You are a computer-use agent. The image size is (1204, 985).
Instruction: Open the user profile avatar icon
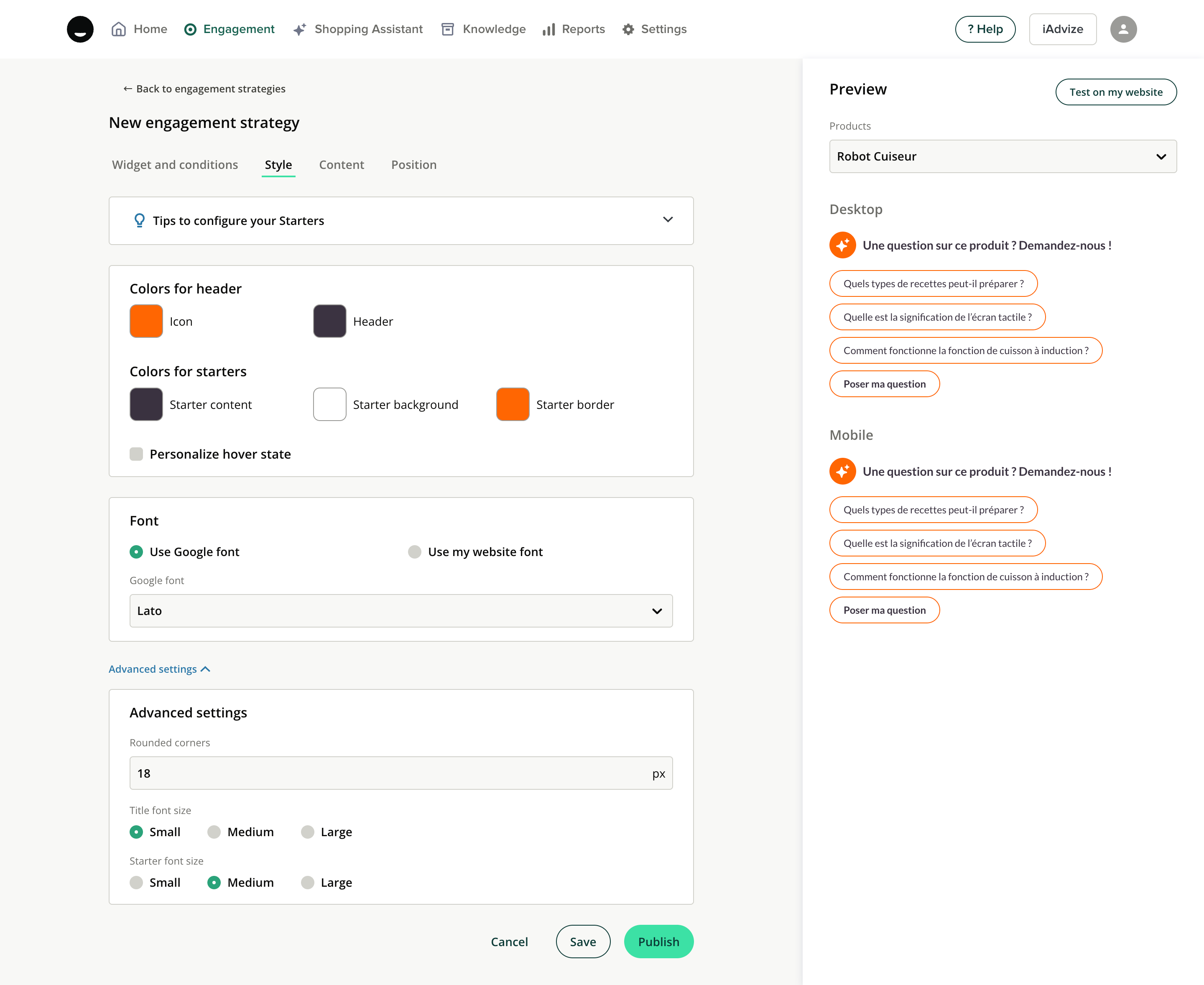[x=1123, y=30]
